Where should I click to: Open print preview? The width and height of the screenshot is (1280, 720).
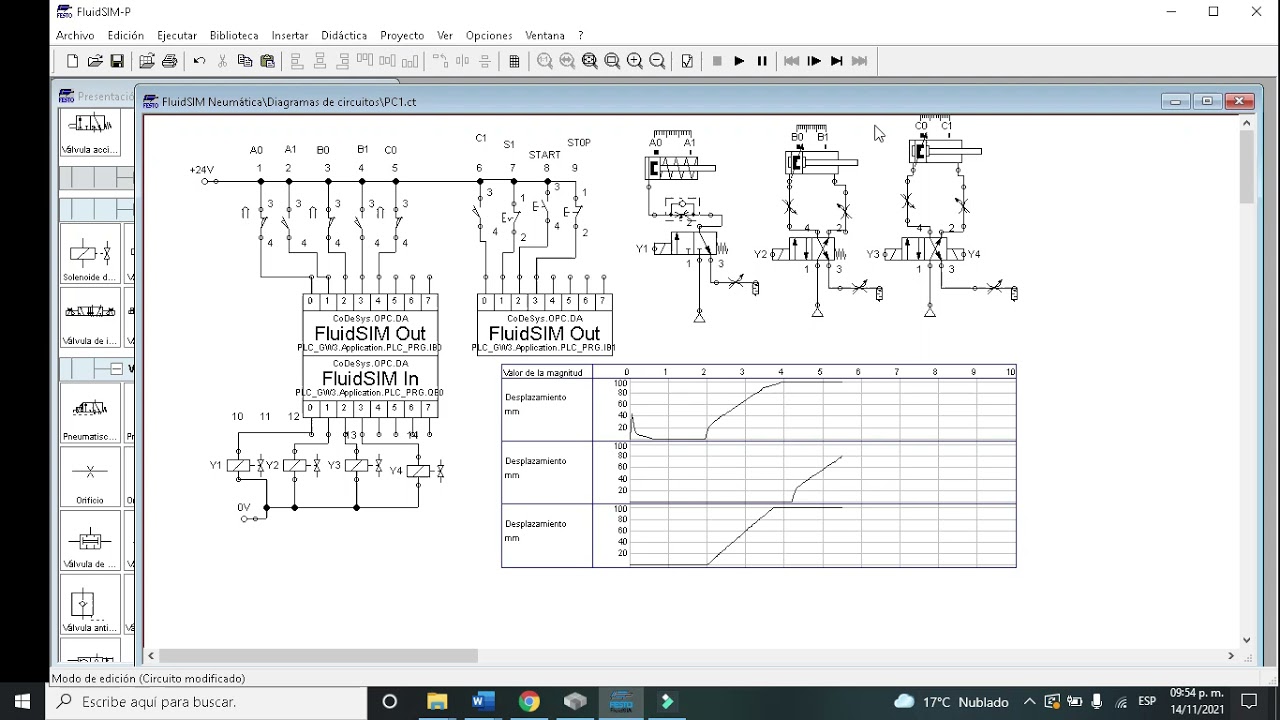(147, 61)
